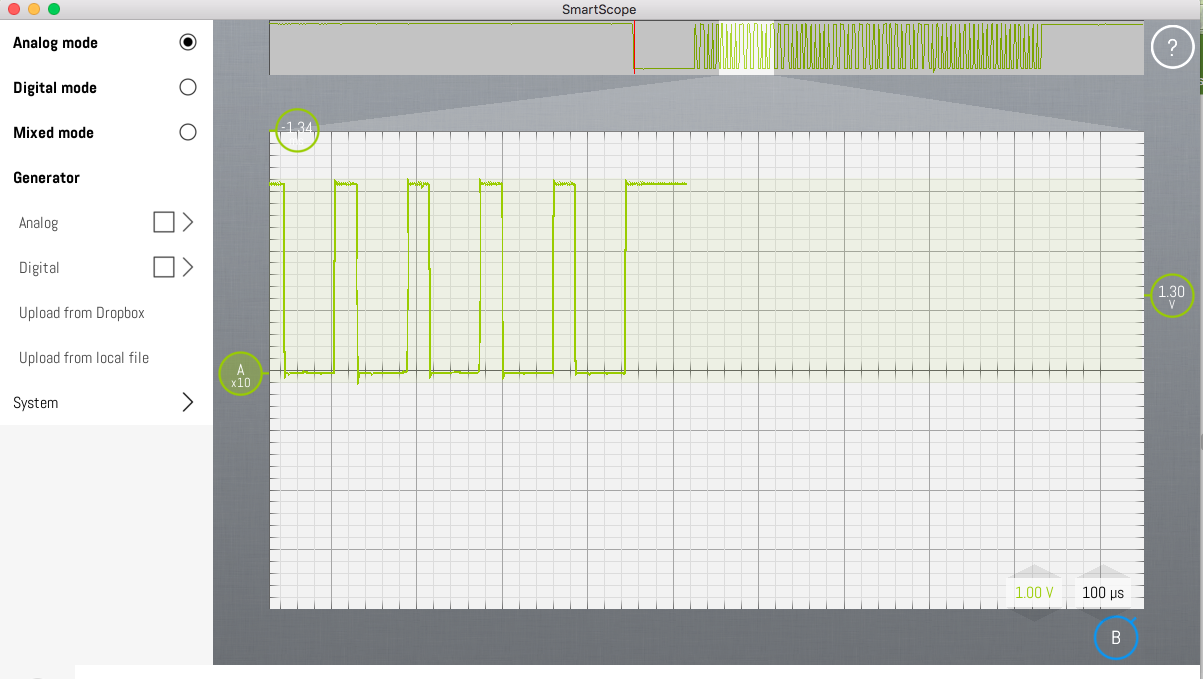Image resolution: width=1203 pixels, height=679 pixels.
Task: Expand the System menu chevron
Action: click(187, 402)
